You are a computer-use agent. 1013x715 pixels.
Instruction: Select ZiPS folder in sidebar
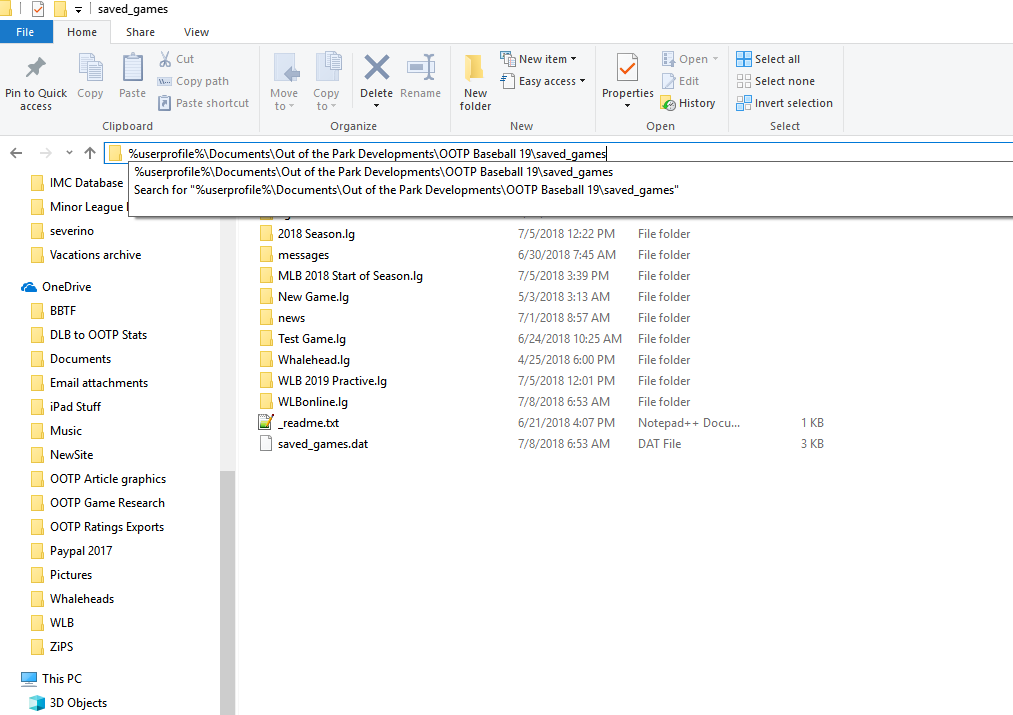click(52, 647)
